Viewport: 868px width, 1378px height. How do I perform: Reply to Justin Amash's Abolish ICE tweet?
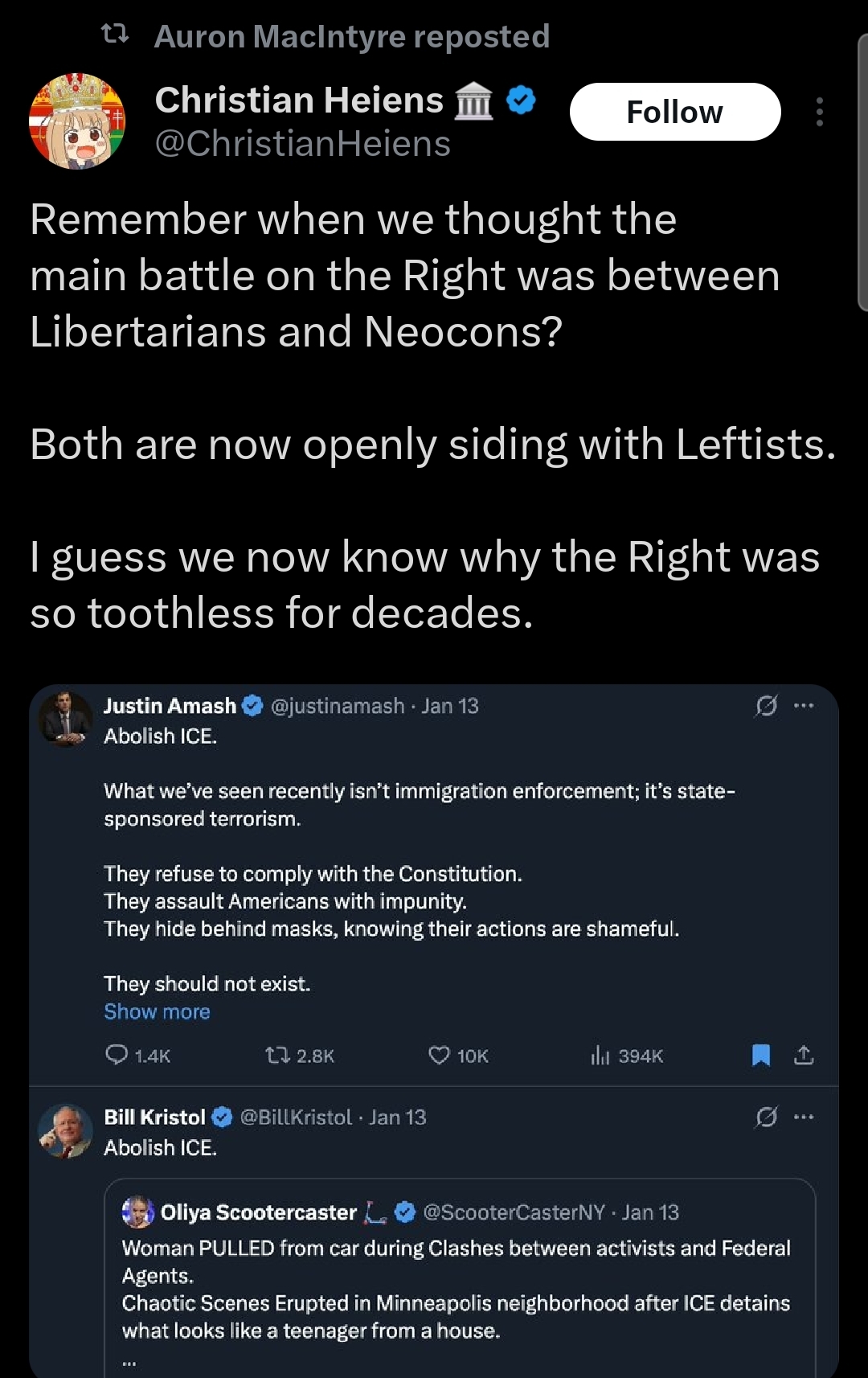click(x=117, y=1054)
